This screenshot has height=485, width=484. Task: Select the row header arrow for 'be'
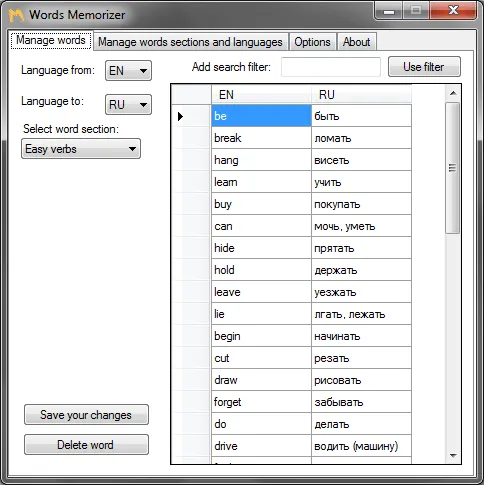click(x=192, y=116)
